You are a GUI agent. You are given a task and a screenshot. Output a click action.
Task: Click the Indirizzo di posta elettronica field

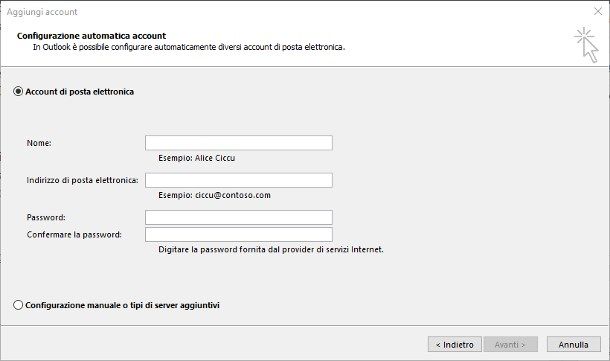point(239,180)
